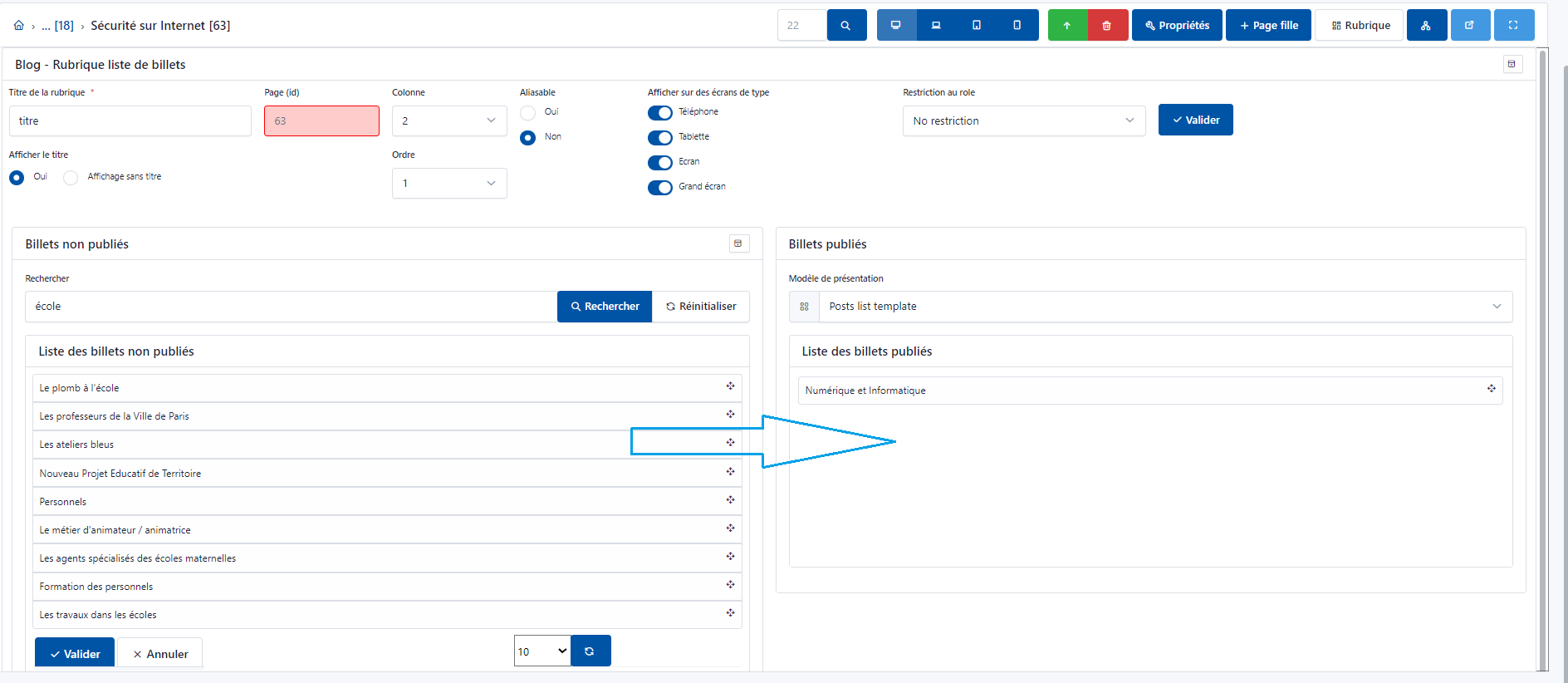Select the tablet preview icon
The width and height of the screenshot is (1568, 683).
point(977,26)
